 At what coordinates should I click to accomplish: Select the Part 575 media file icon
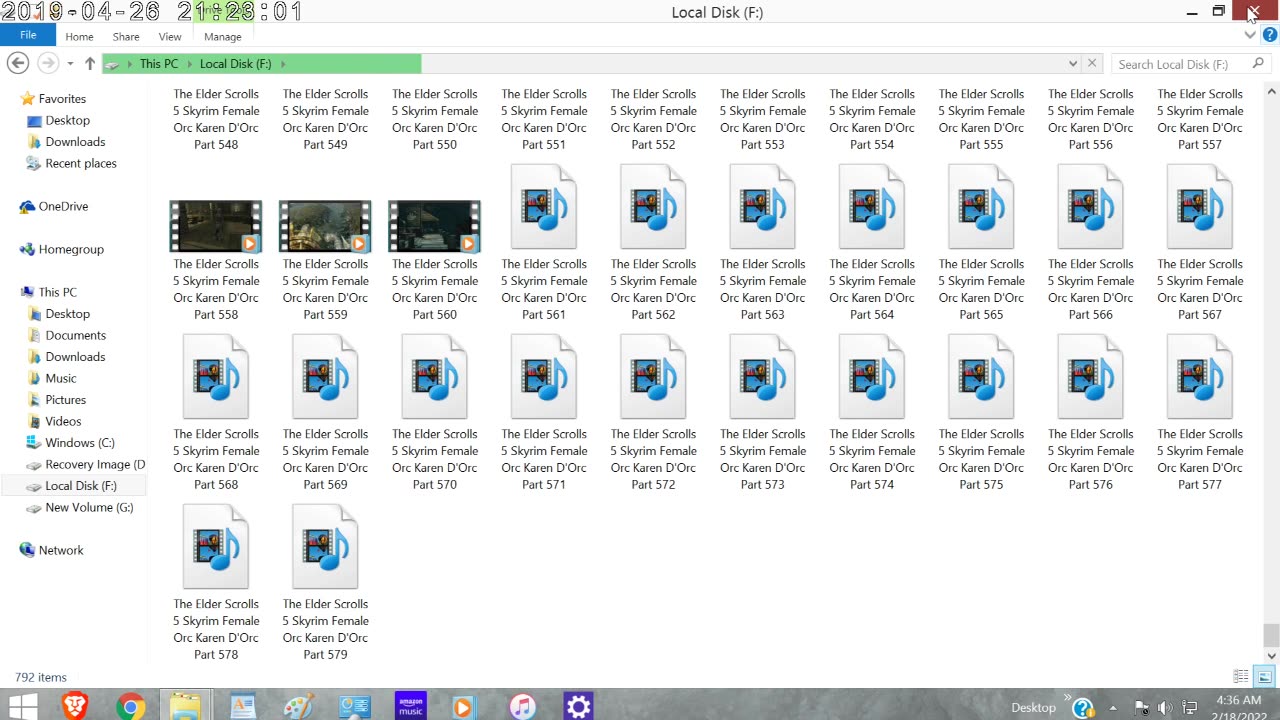click(x=981, y=377)
